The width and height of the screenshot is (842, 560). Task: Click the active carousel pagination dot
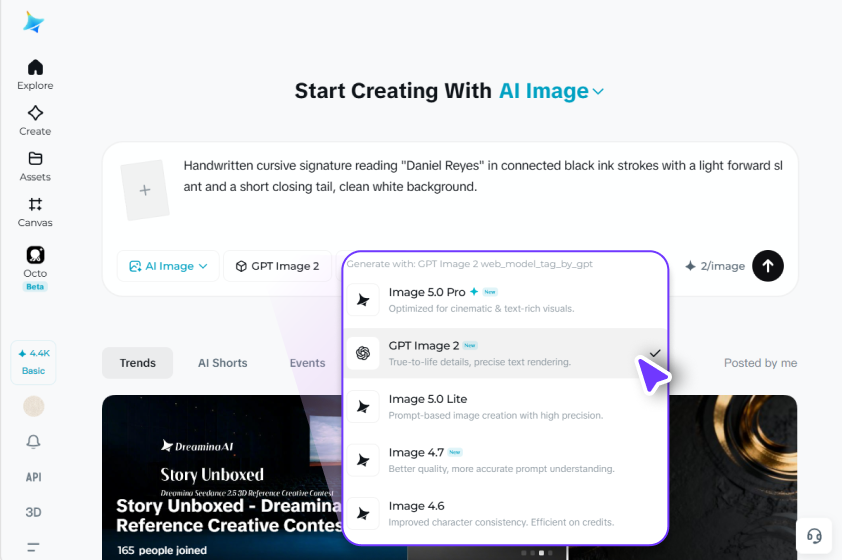click(541, 552)
